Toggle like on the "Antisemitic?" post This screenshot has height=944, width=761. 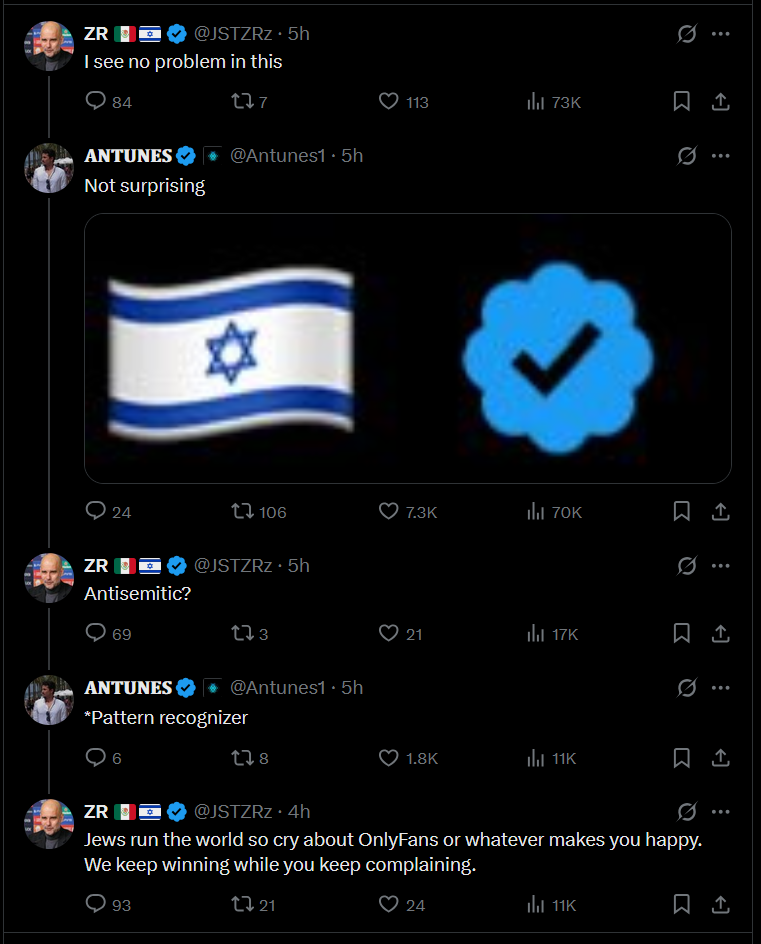(x=390, y=633)
